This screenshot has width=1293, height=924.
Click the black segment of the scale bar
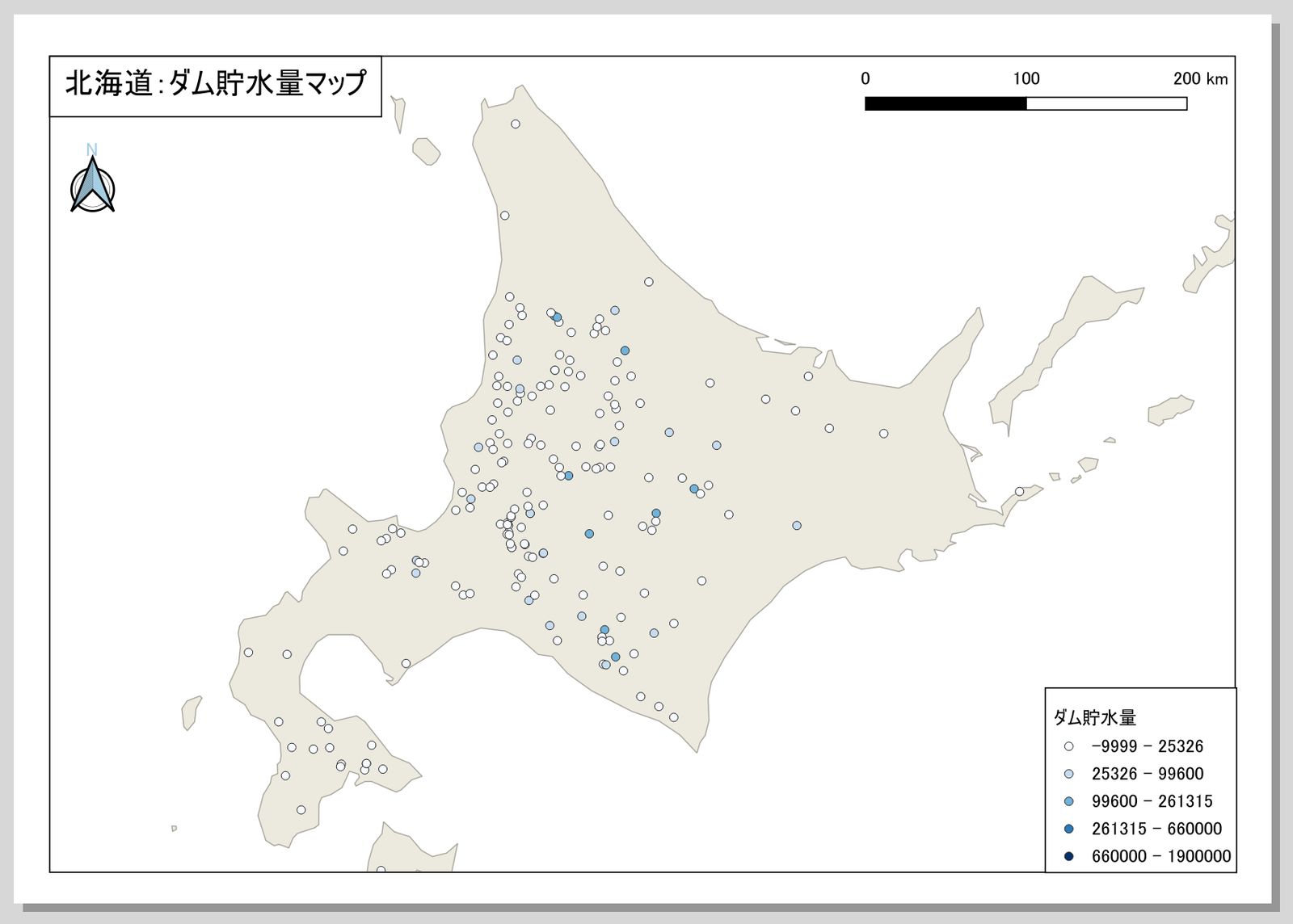[946, 103]
